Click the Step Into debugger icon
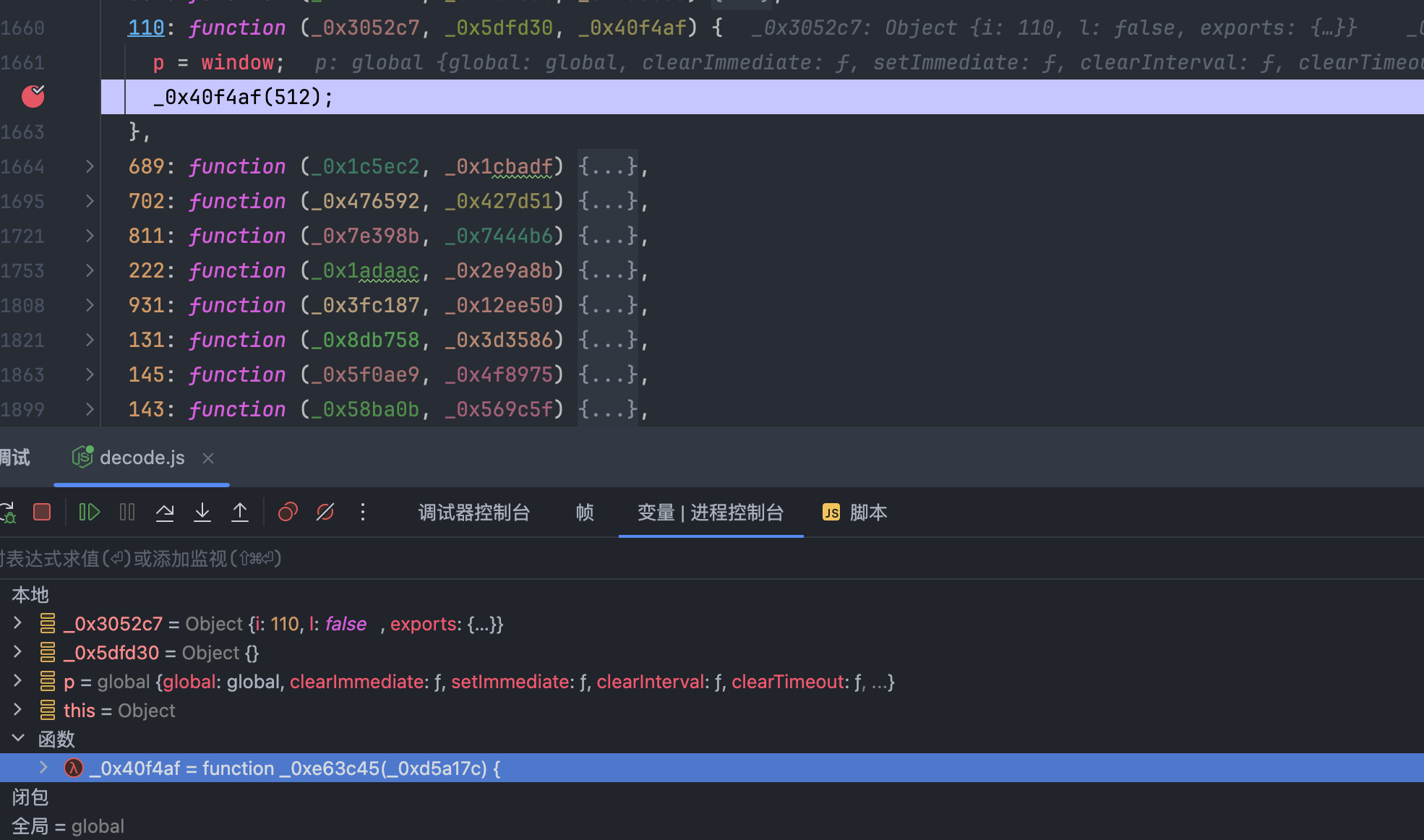This screenshot has height=840, width=1424. point(202,513)
